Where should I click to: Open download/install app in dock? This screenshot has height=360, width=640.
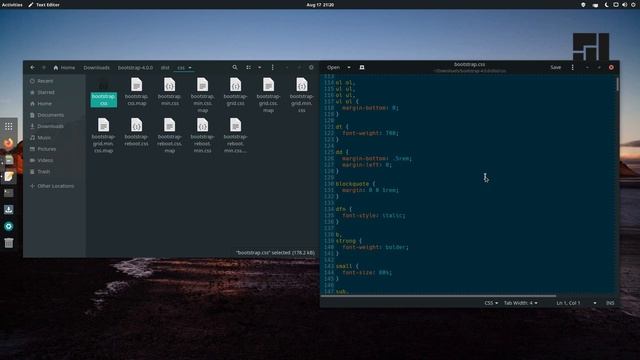pos(9,209)
